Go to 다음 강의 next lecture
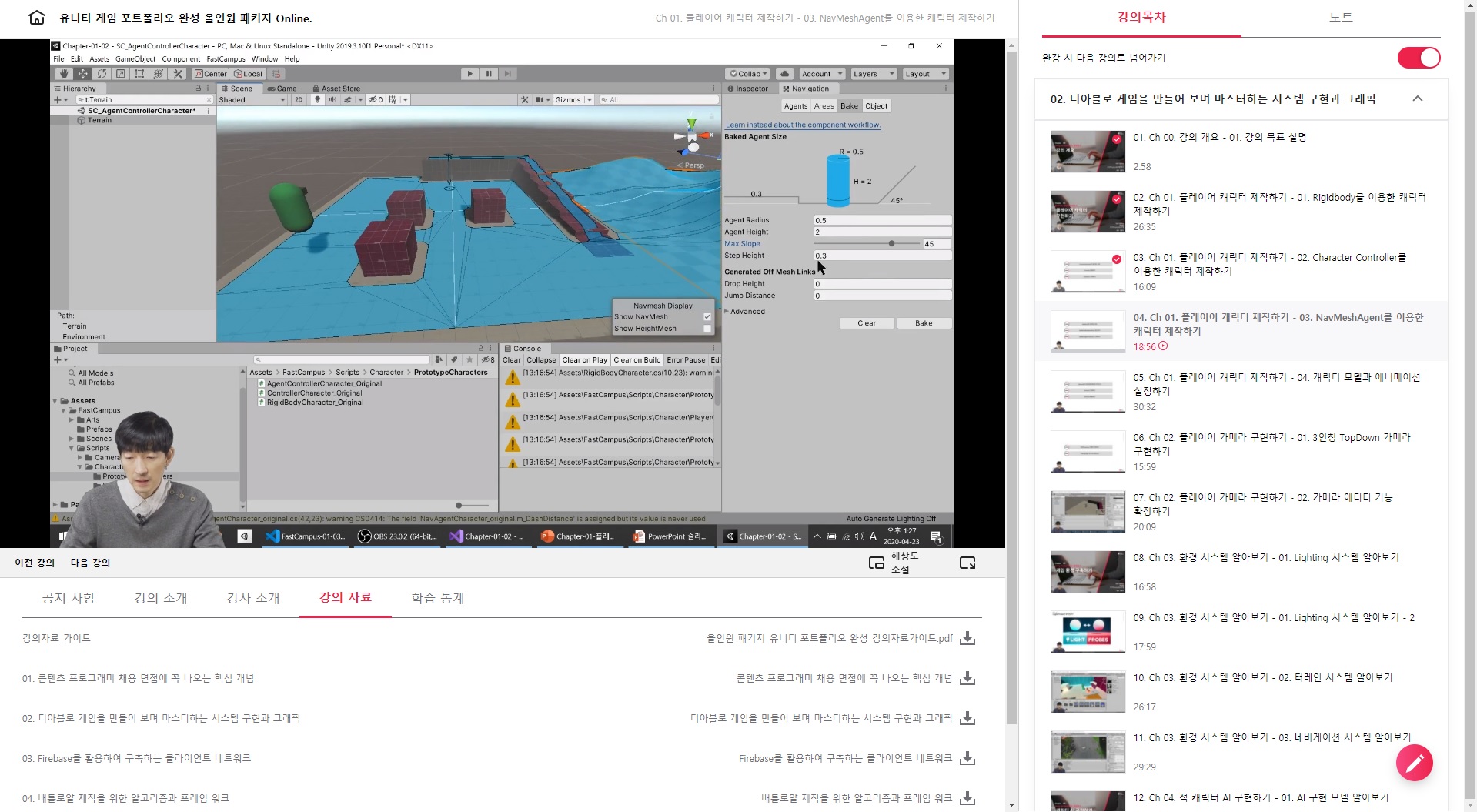Image resolution: width=1477 pixels, height=812 pixels. coord(91,563)
